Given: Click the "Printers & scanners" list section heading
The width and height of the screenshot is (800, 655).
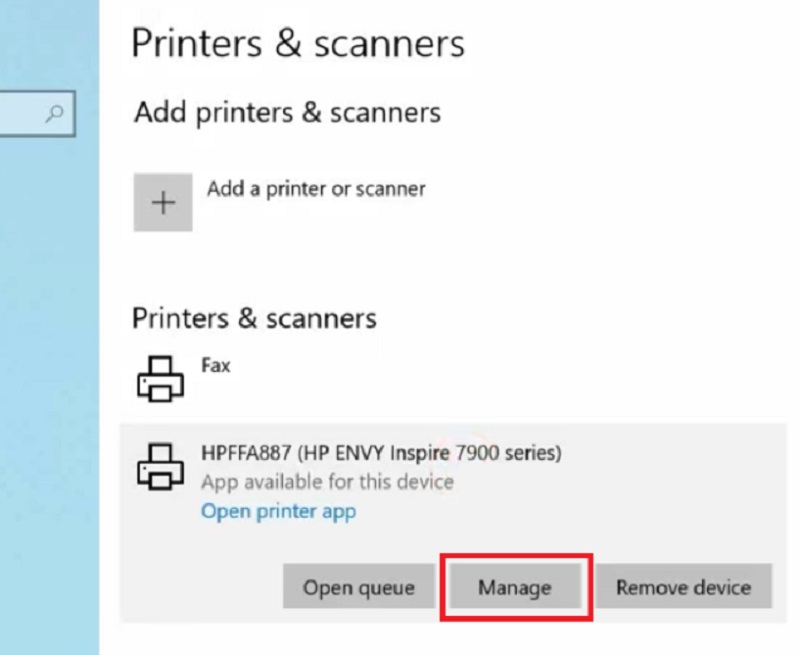Looking at the screenshot, I should click(x=254, y=319).
